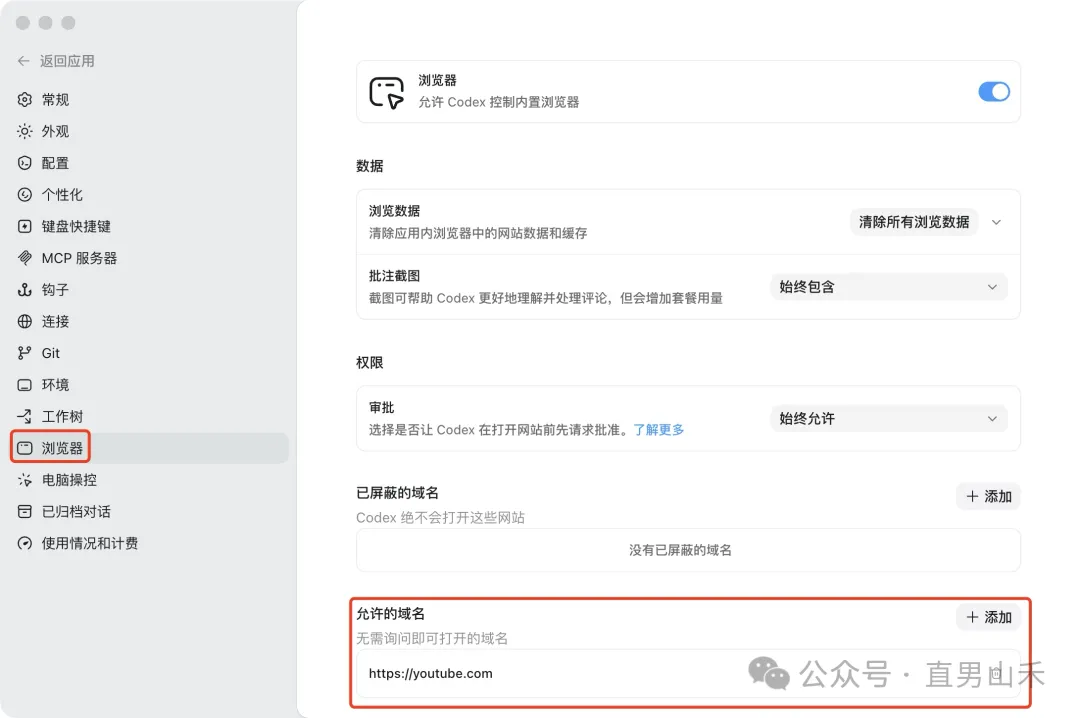Click the 连接 globe icon
The image size is (1080, 718).
(x=25, y=321)
